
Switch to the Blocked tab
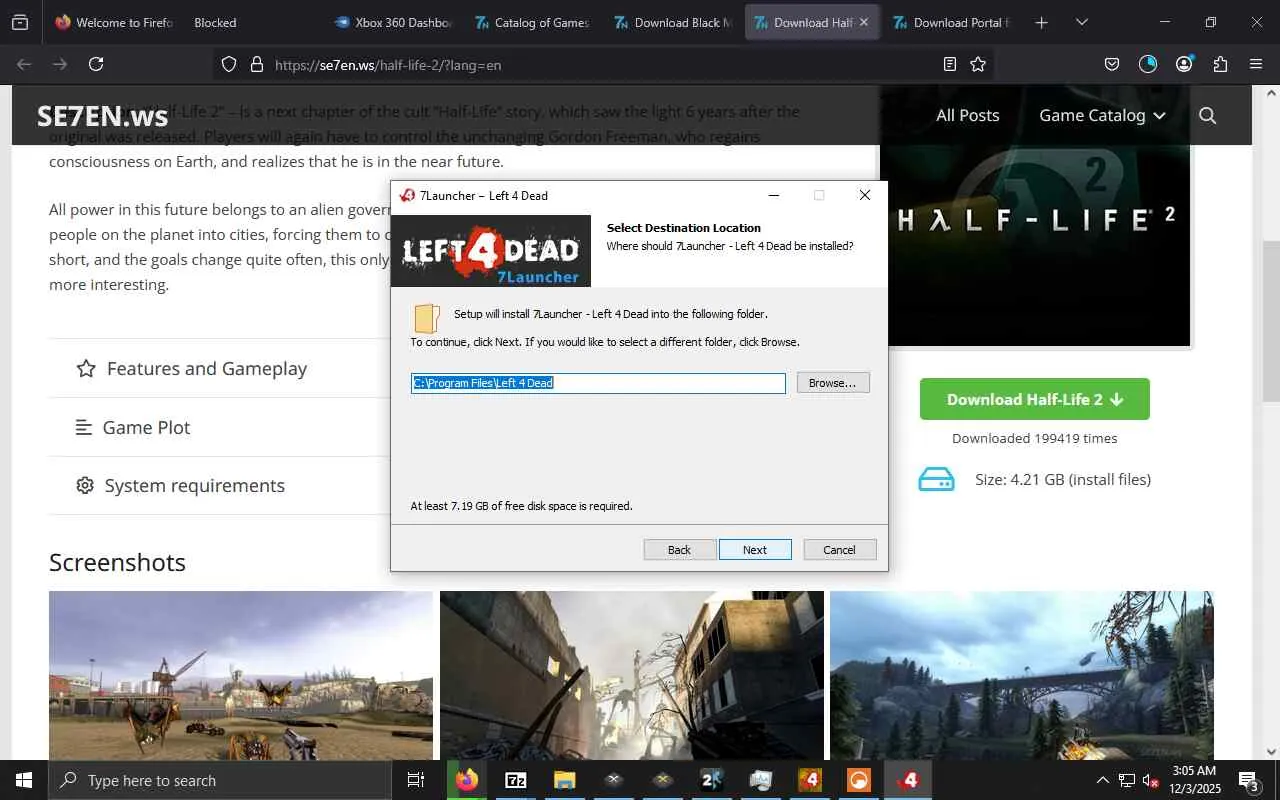coord(250,22)
